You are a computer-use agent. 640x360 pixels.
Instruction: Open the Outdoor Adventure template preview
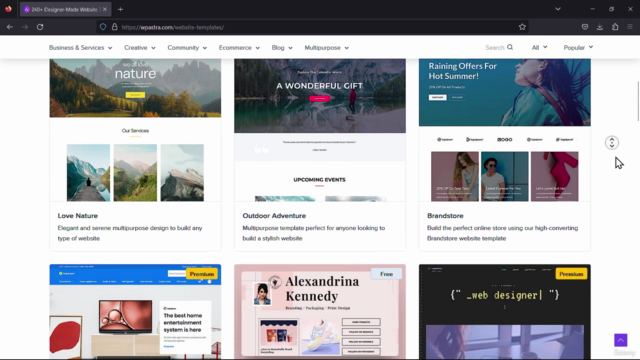[x=320, y=130]
